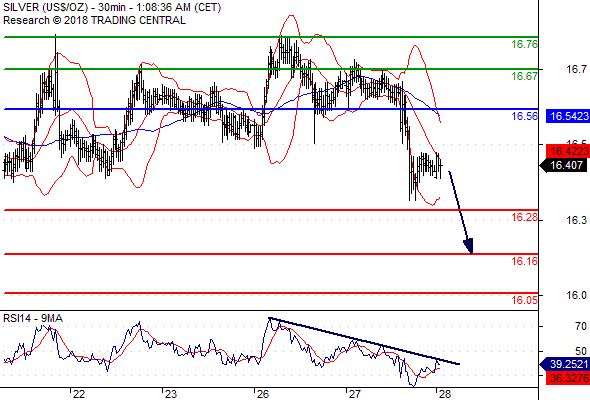Select the blue 39.2521 RSI value tag
This screenshot has width=590, height=400.
coord(565,364)
